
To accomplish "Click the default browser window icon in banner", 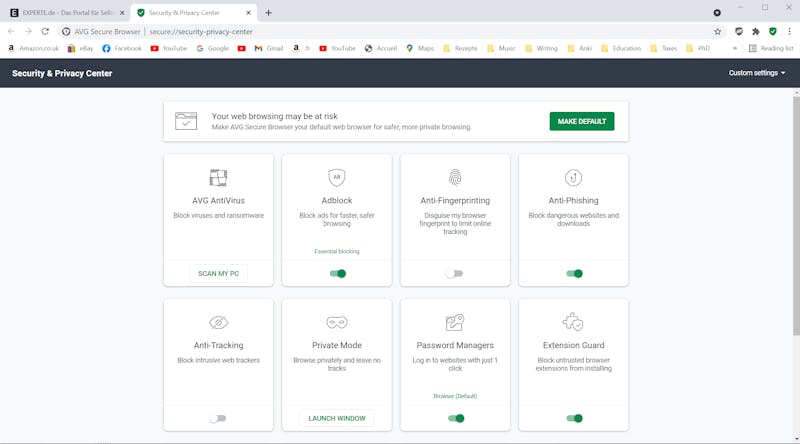I will coord(186,121).
